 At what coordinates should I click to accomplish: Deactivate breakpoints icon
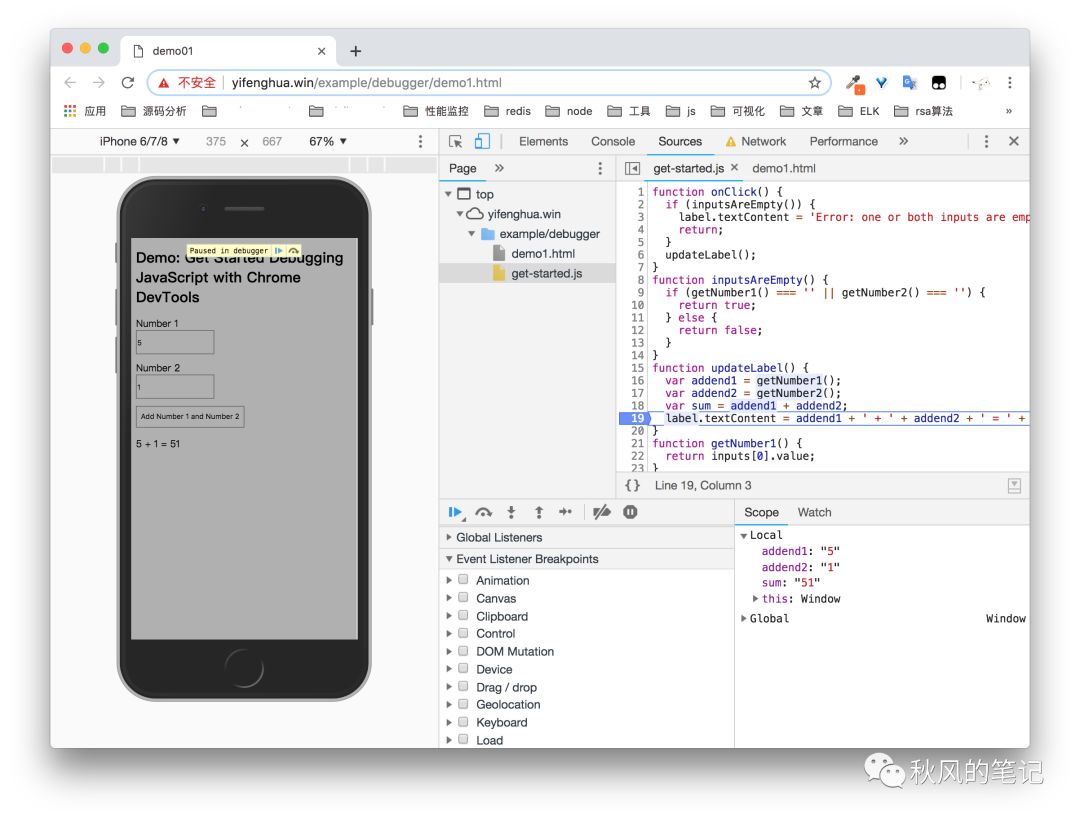coord(601,512)
